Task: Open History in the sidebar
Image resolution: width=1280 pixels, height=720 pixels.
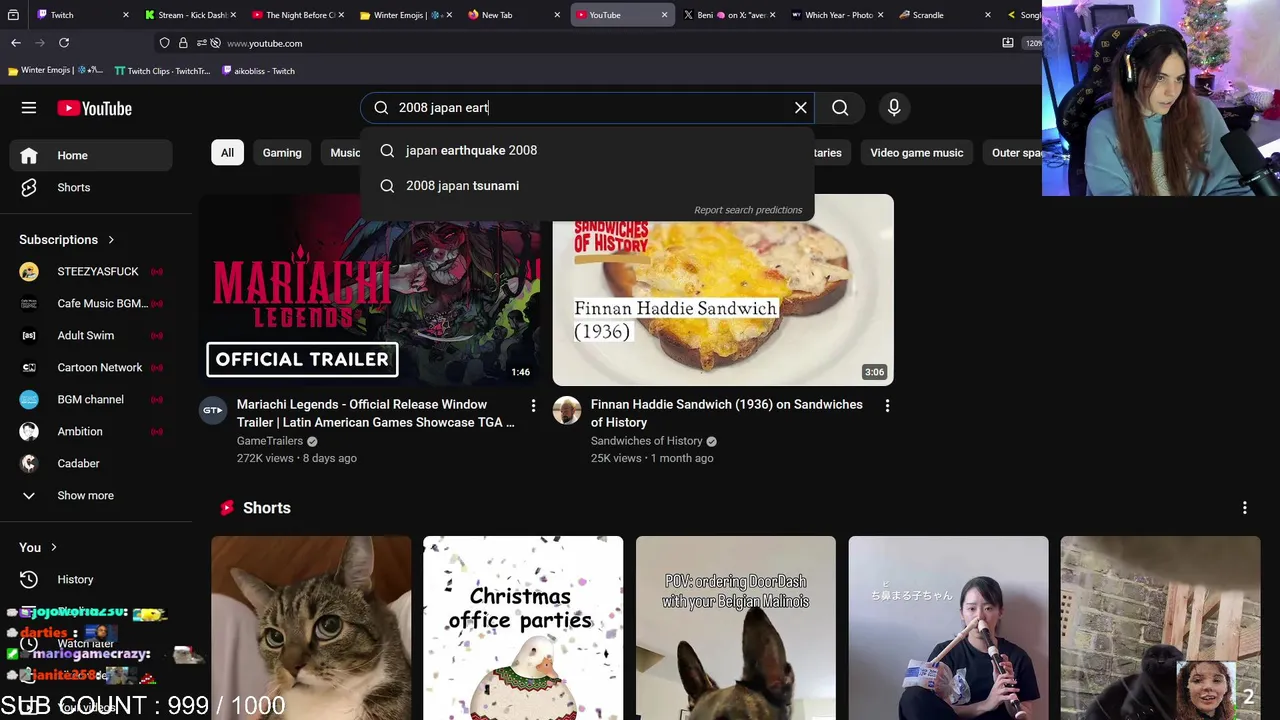Action: 91,580
